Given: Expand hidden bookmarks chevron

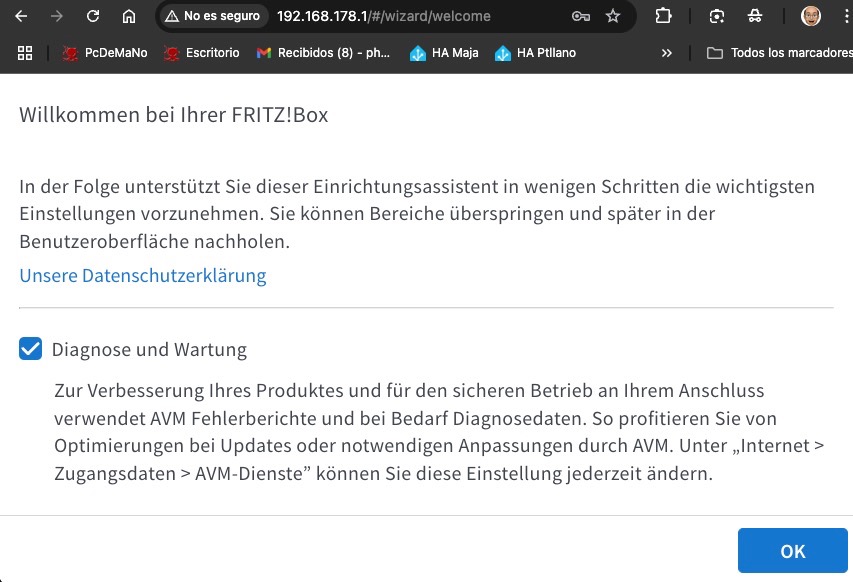Looking at the screenshot, I should tap(666, 53).
